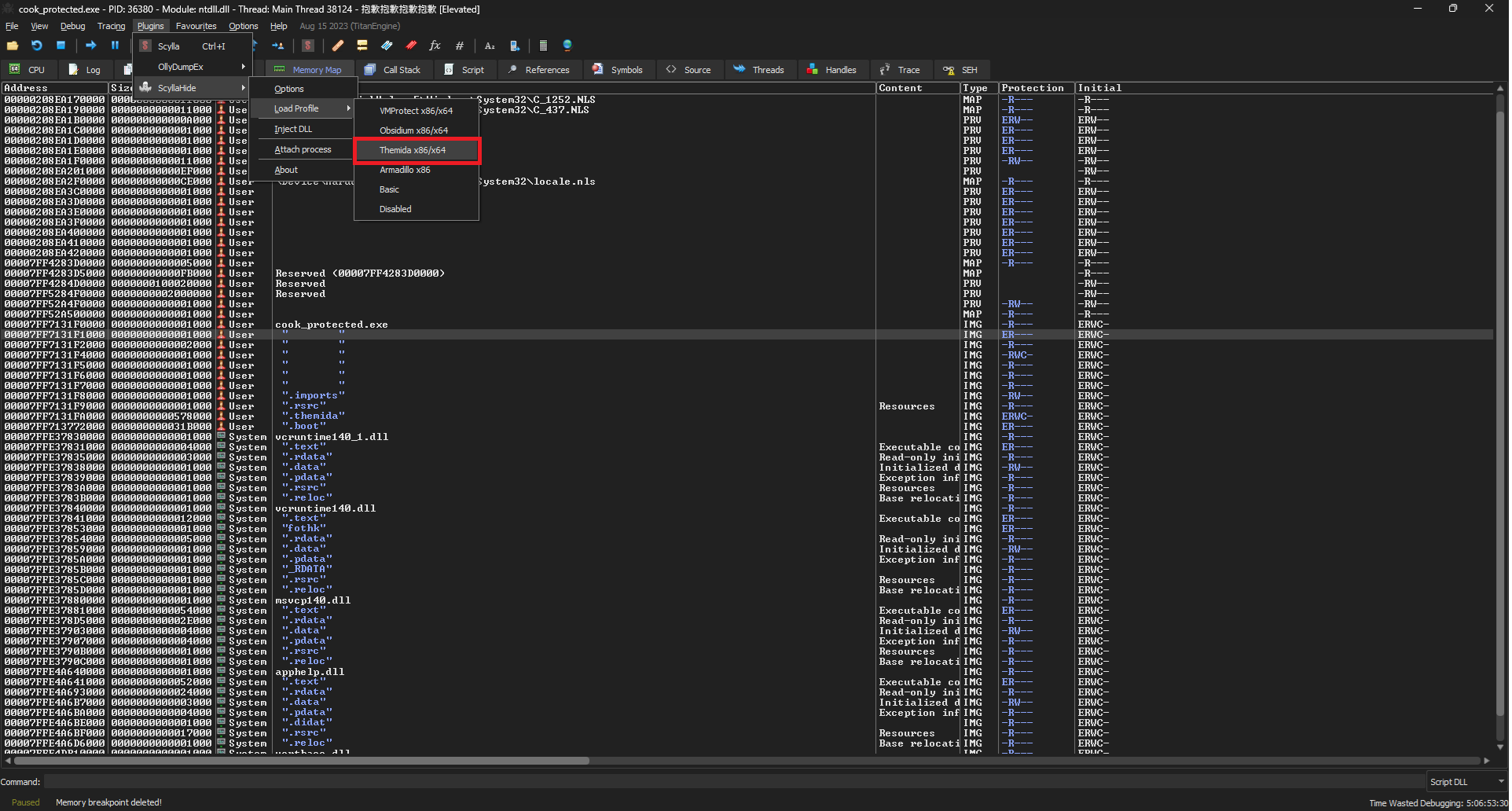The height and width of the screenshot is (811, 1512).
Task: Open Labels with the blue tags icon
Action: 387,46
